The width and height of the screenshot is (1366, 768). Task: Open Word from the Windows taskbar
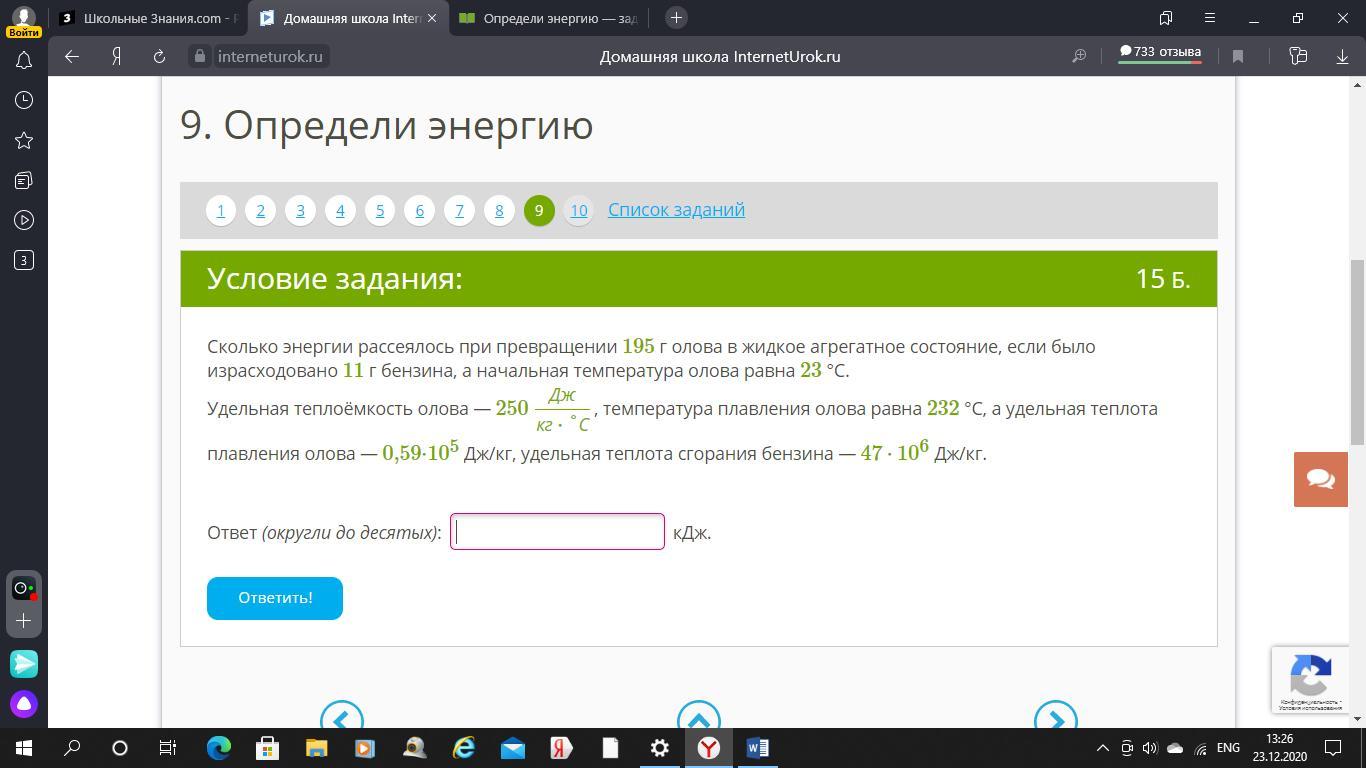757,748
